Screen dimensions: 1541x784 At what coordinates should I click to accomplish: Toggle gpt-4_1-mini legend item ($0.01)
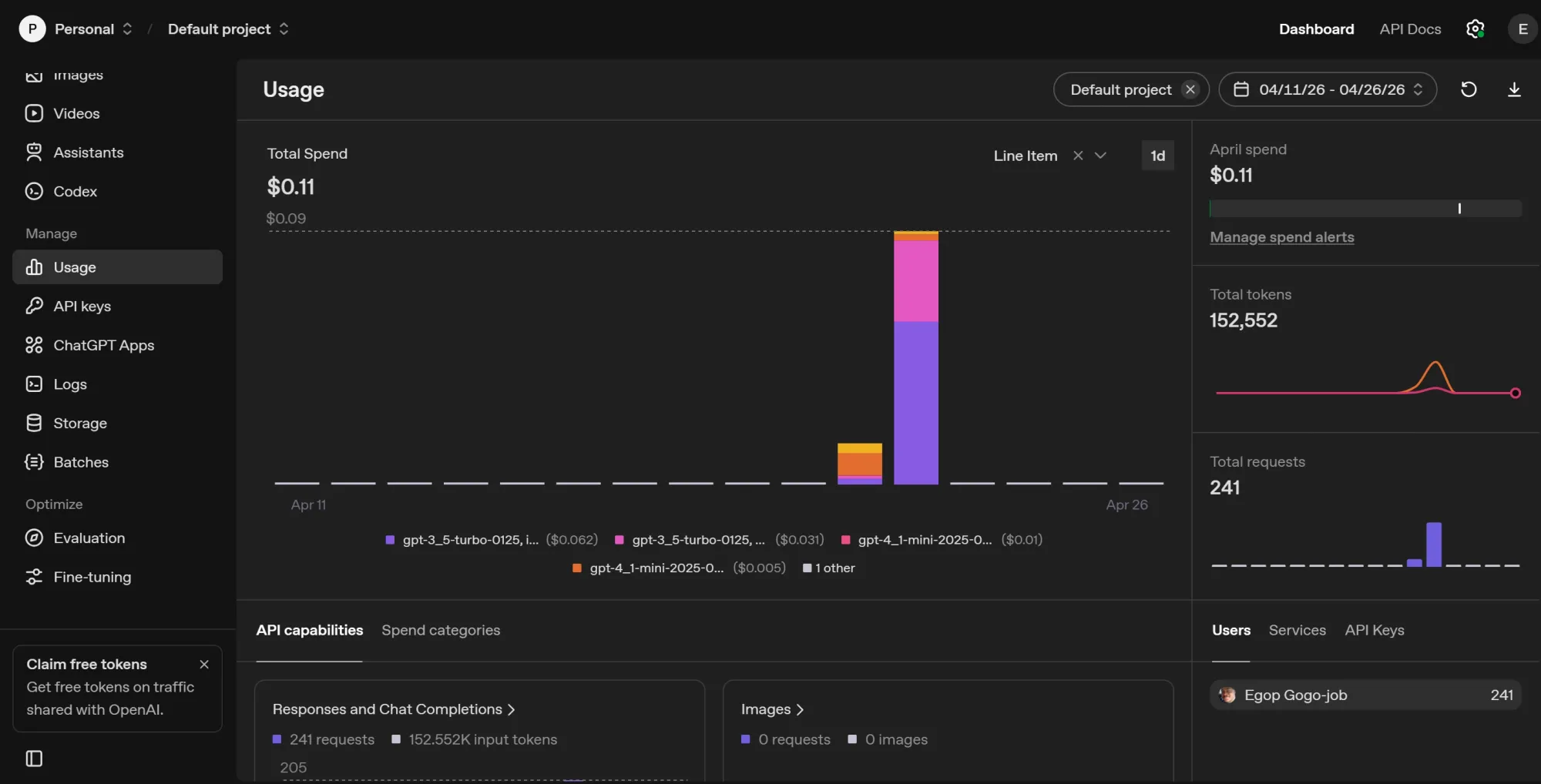pyautogui.click(x=942, y=540)
